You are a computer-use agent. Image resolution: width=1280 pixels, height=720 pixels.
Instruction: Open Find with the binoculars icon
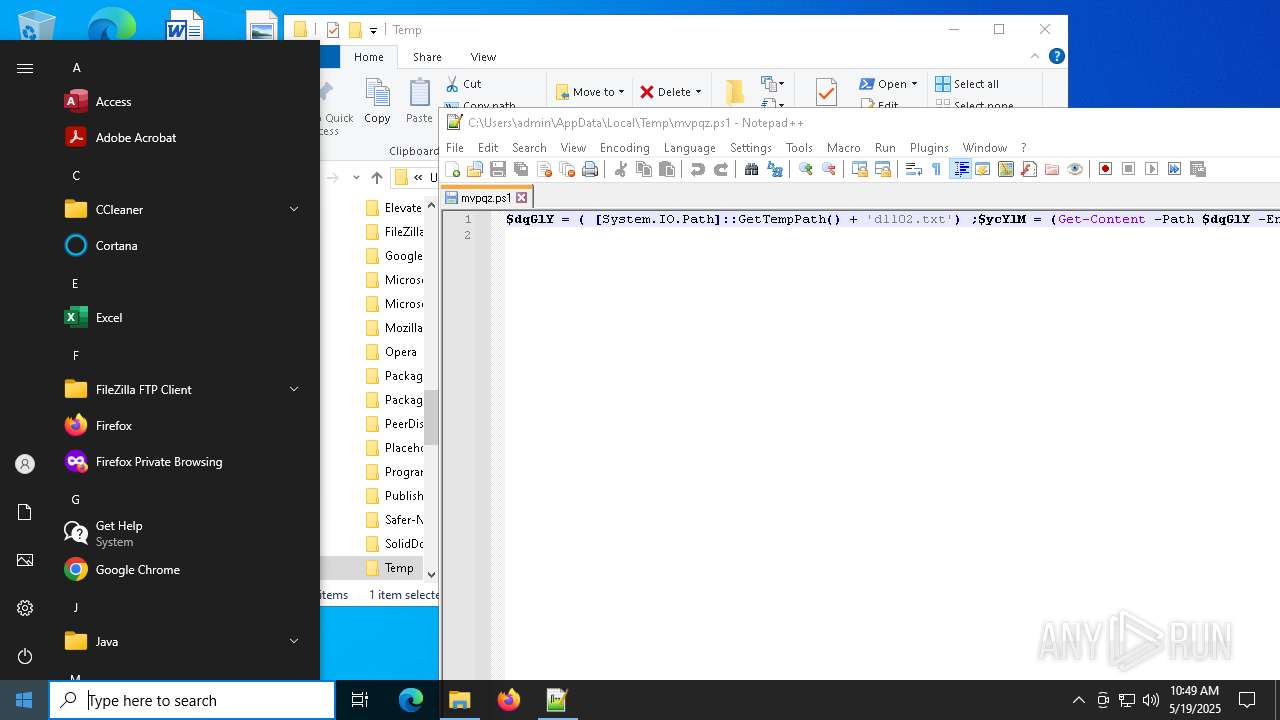[751, 169]
